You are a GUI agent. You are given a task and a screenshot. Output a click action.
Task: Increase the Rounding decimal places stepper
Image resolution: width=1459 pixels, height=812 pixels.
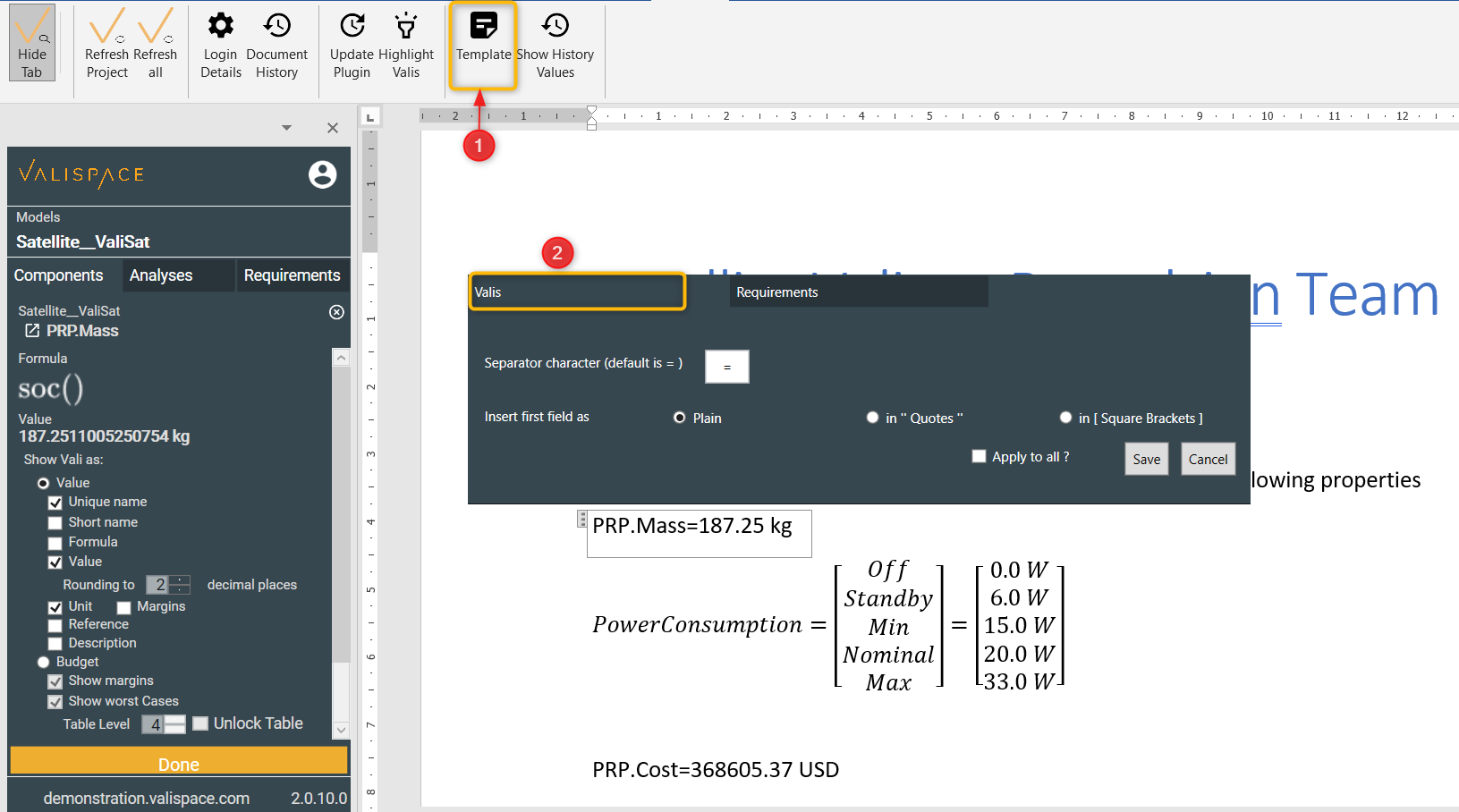(x=180, y=580)
